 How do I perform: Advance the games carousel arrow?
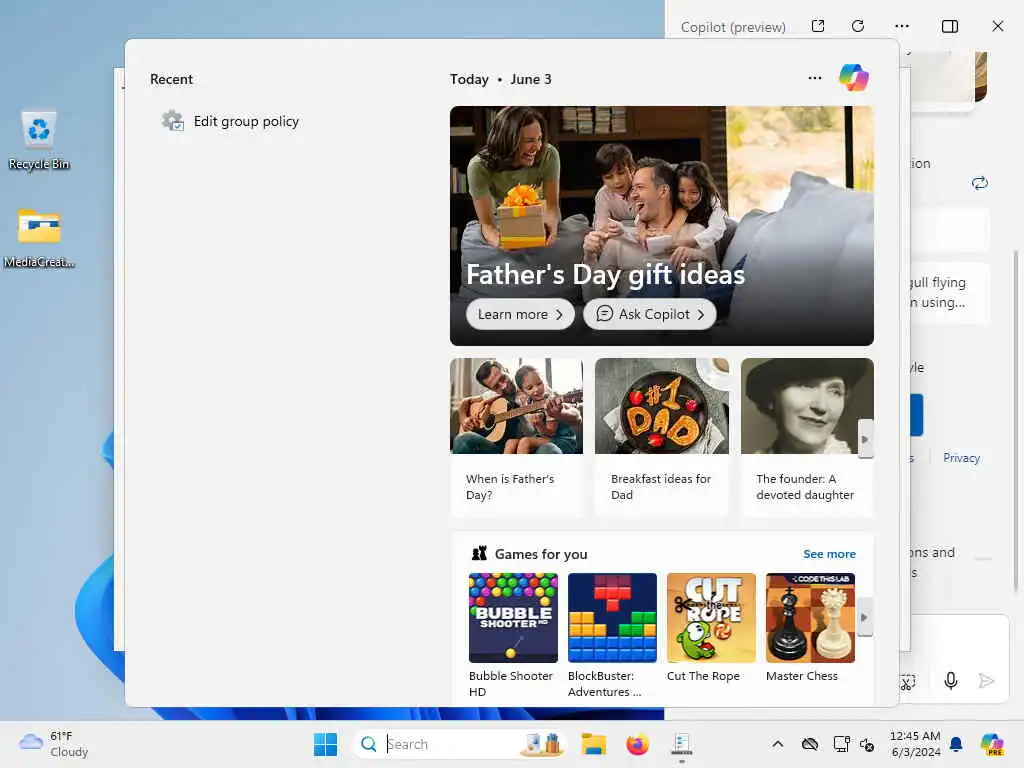tap(865, 617)
